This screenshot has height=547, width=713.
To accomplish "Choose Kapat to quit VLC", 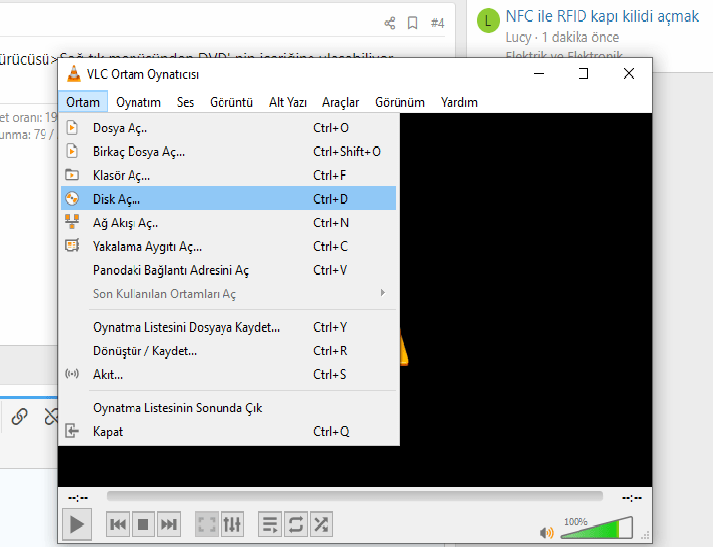I will click(228, 432).
